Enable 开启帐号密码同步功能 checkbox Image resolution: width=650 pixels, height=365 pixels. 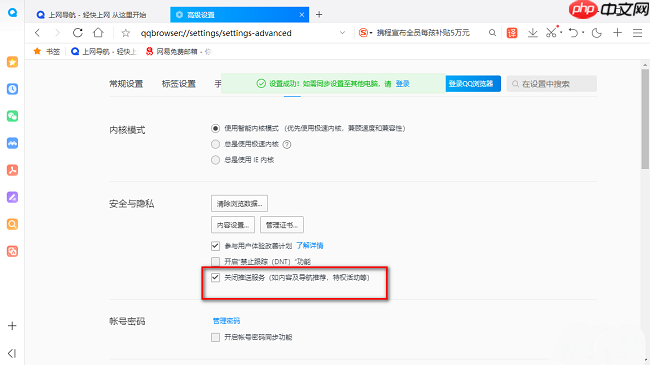(215, 337)
